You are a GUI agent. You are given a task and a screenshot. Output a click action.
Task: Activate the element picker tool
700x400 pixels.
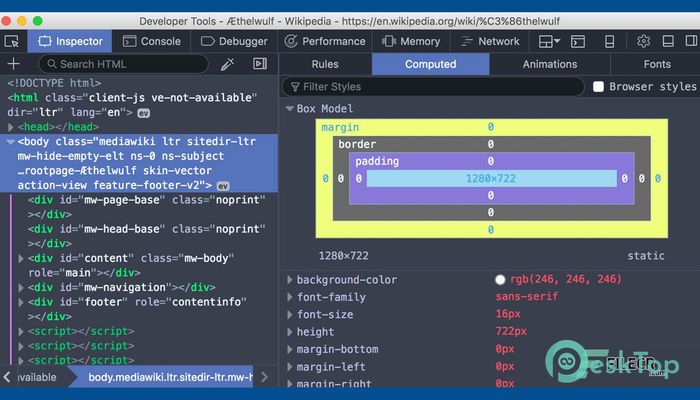pyautogui.click(x=12, y=42)
